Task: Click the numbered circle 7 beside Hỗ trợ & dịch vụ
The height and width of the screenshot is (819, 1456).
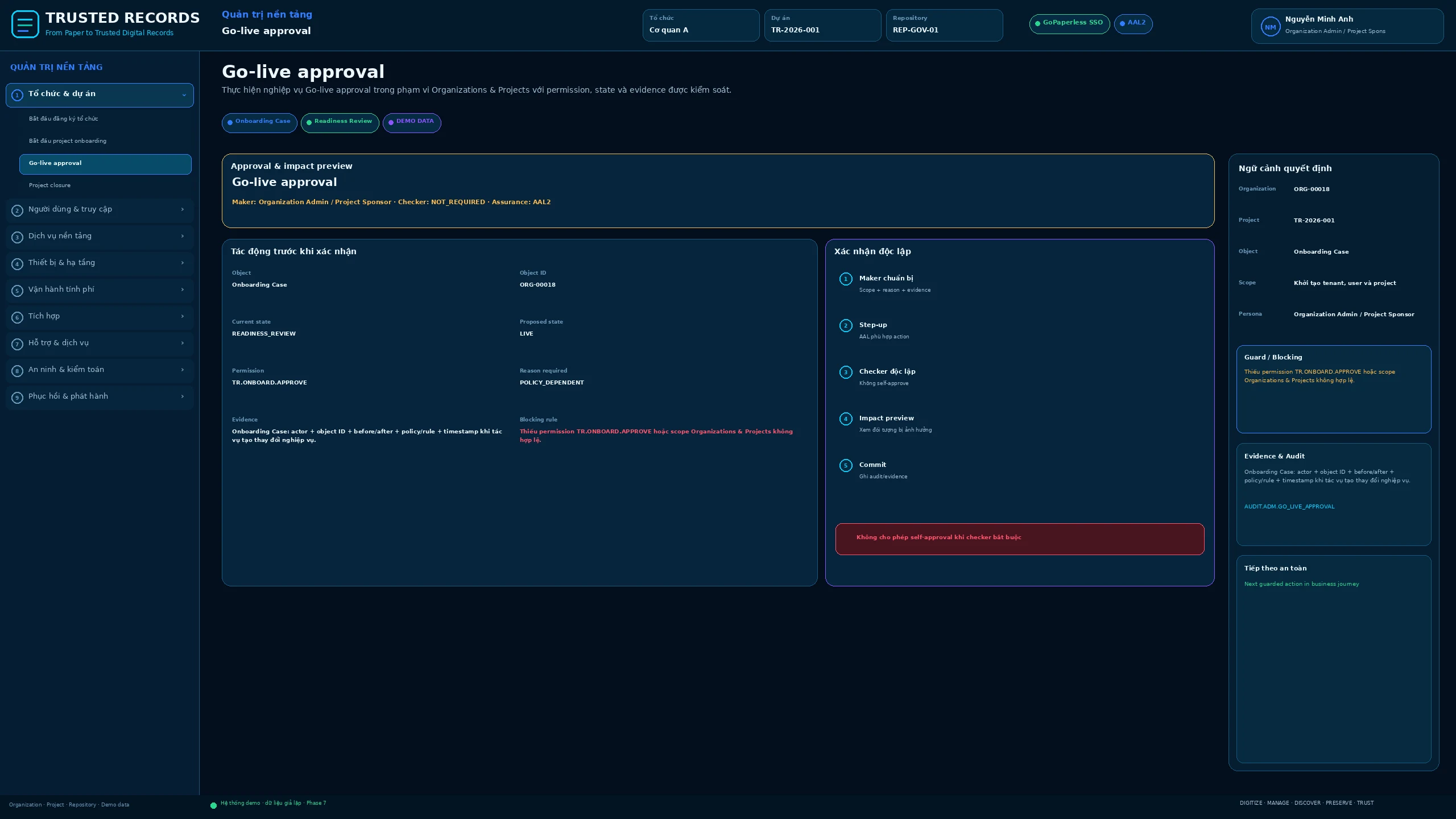Action: pyautogui.click(x=17, y=344)
